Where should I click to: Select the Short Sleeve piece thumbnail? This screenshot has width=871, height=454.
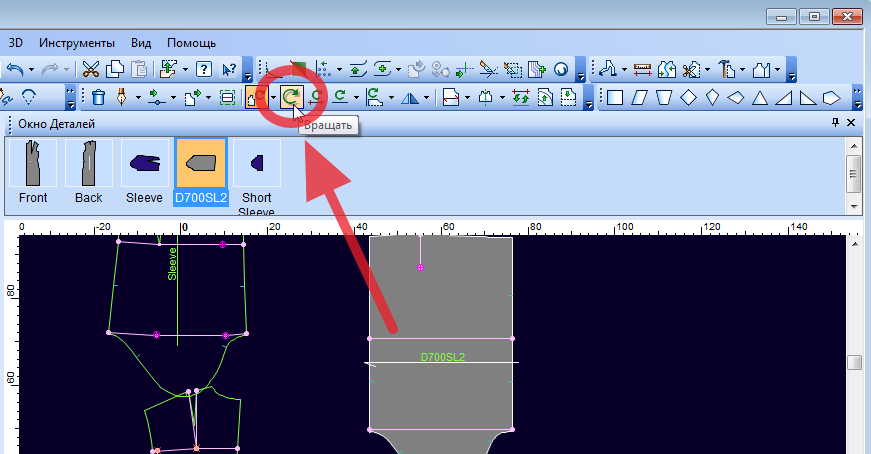(257, 176)
